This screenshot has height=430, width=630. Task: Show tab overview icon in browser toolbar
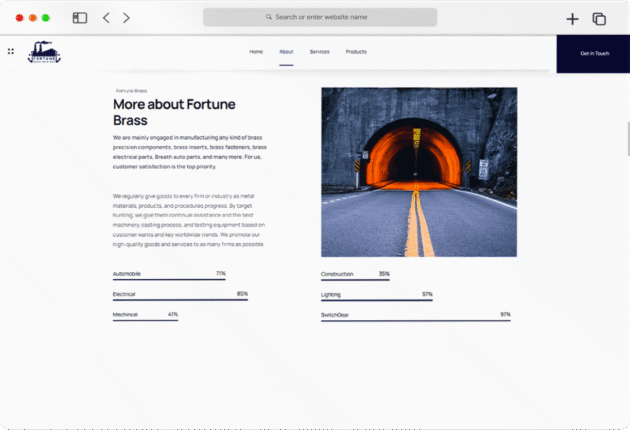click(x=599, y=18)
